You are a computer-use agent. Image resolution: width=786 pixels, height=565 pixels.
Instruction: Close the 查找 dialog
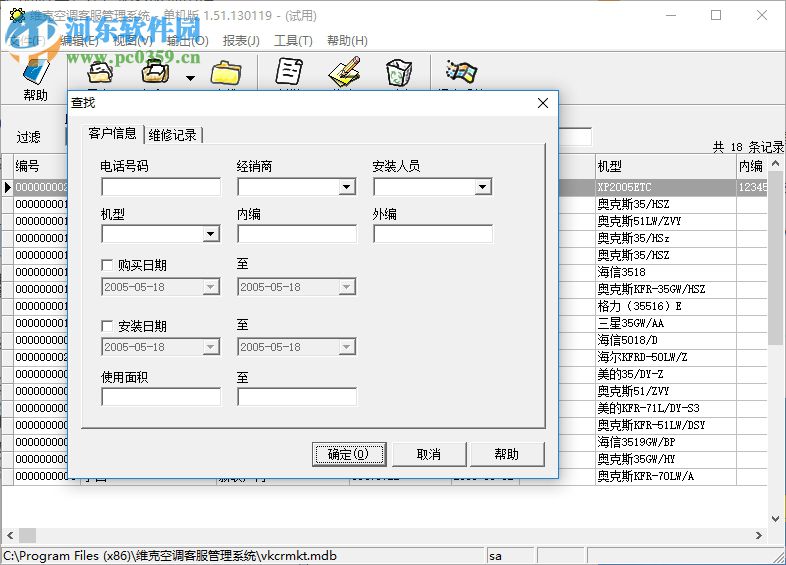tap(543, 103)
